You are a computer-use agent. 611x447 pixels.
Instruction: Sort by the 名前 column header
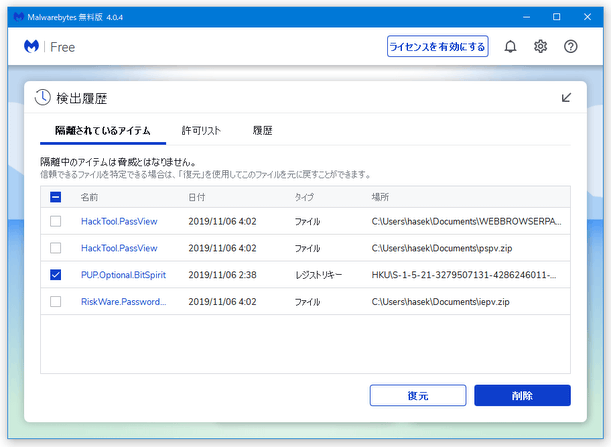[89, 197]
